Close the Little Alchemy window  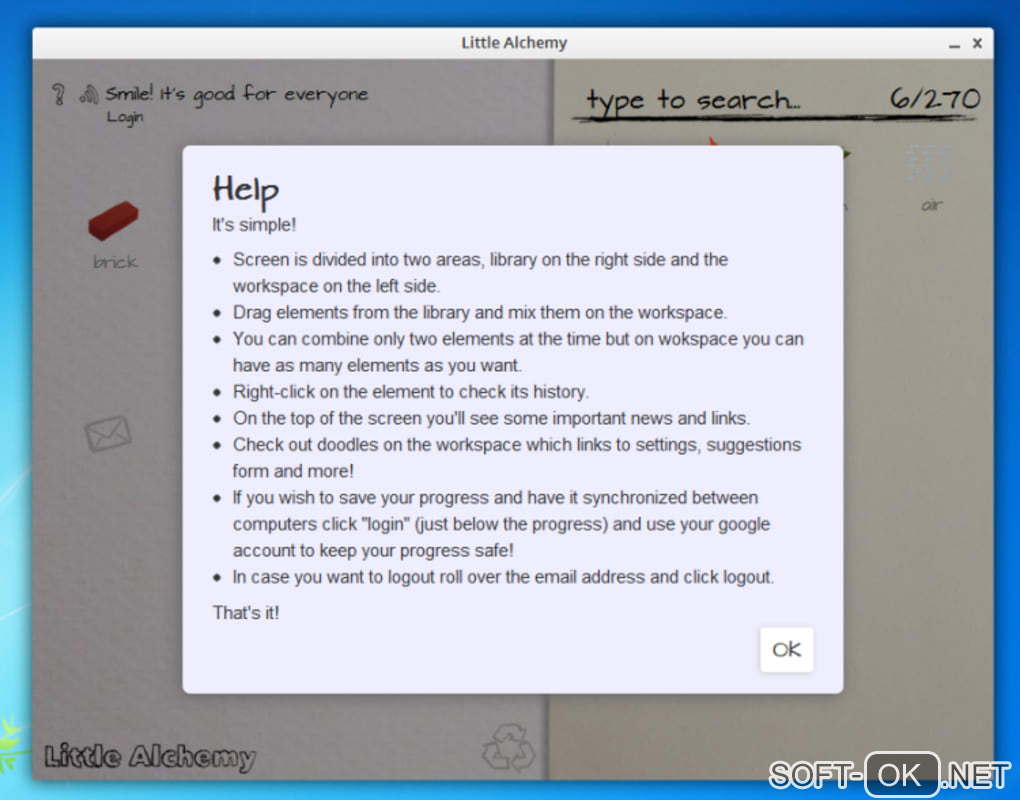(x=977, y=43)
